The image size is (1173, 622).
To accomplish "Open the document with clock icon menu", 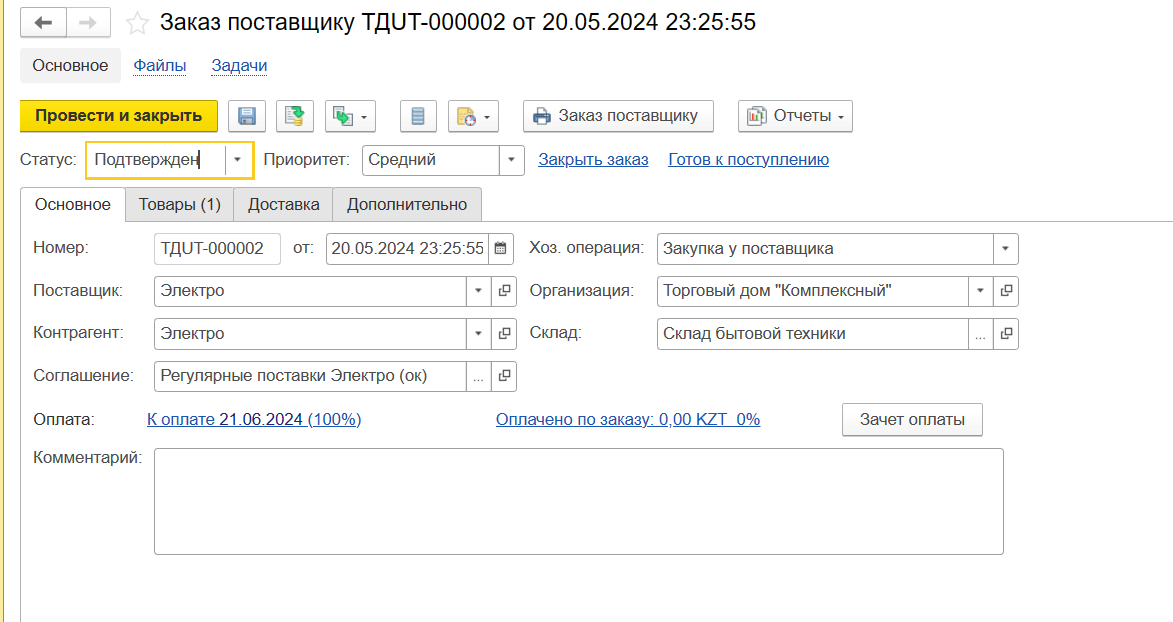I will point(473,116).
